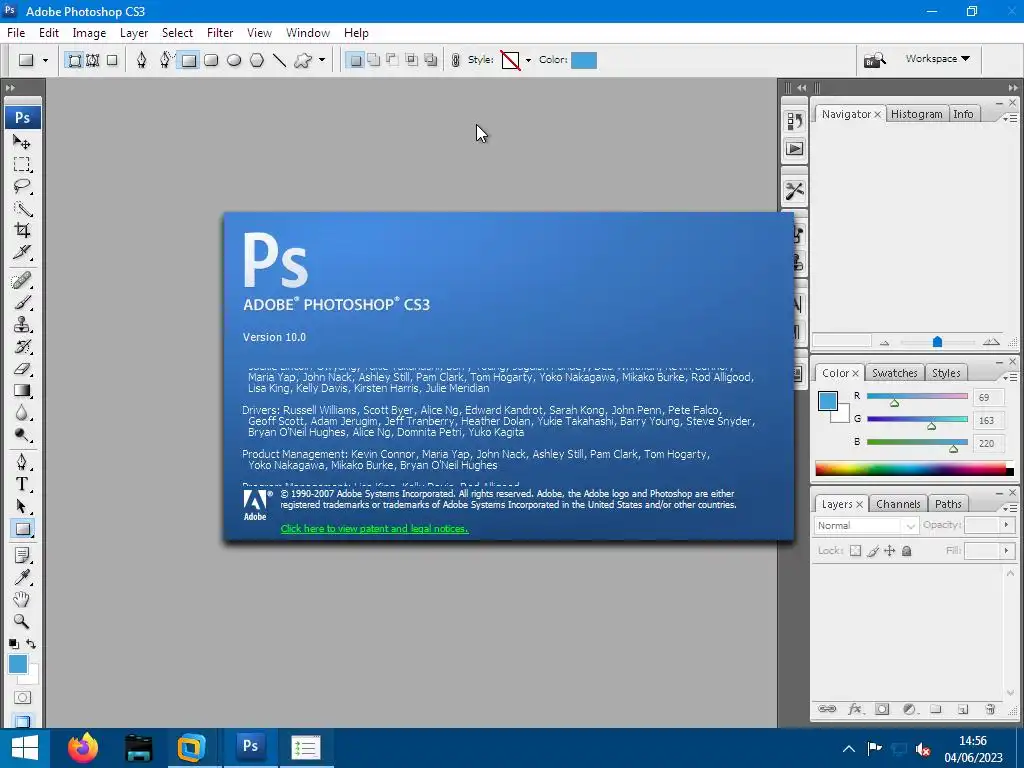The image size is (1024, 768).
Task: Click the R value input field
Action: click(x=989, y=397)
